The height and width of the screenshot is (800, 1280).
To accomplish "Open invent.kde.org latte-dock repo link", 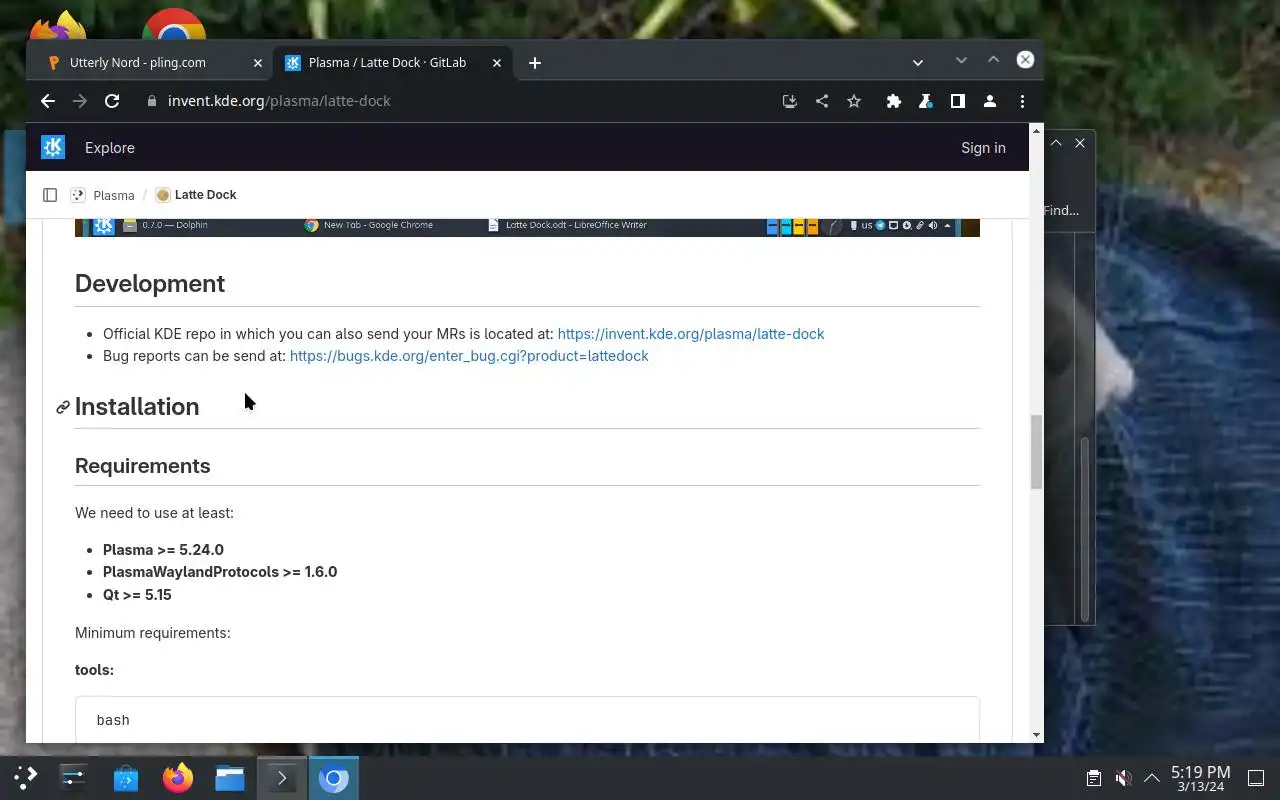I will [691, 334].
